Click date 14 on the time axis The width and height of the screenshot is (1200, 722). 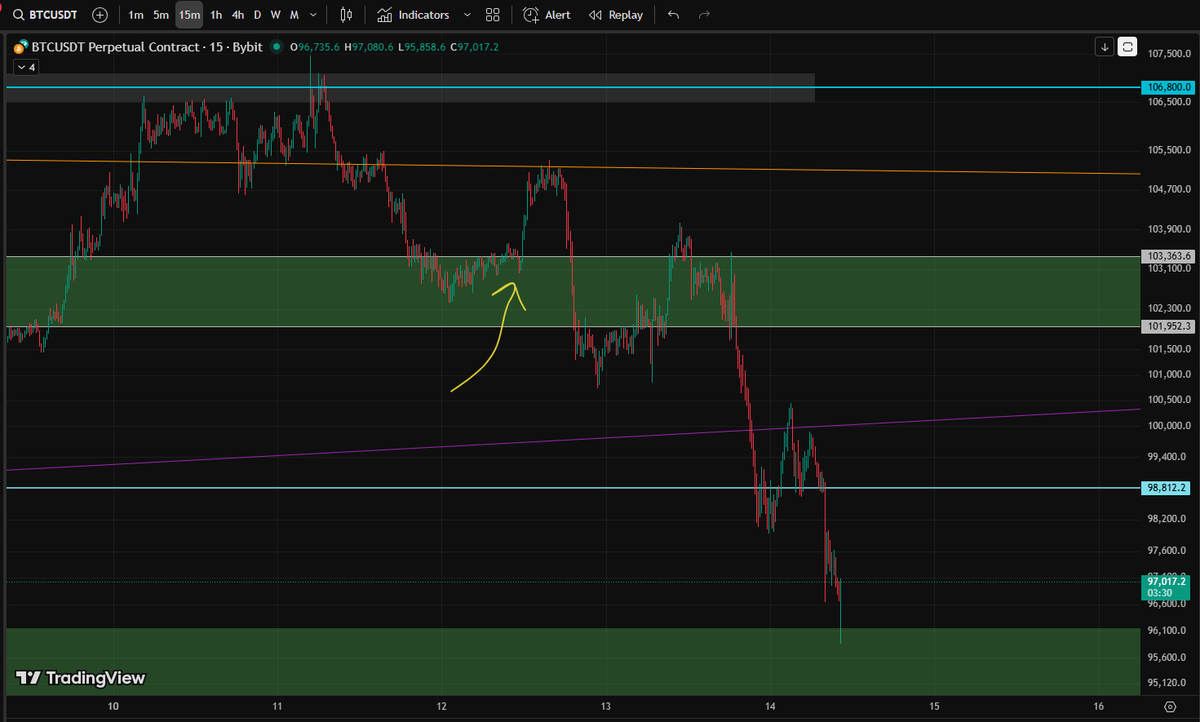pos(769,707)
